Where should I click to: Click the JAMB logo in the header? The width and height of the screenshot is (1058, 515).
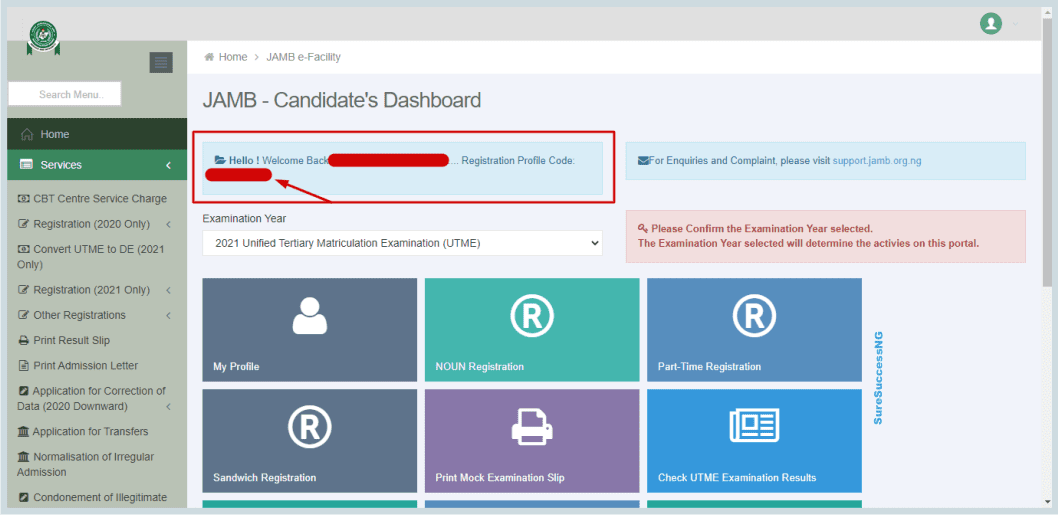point(43,38)
